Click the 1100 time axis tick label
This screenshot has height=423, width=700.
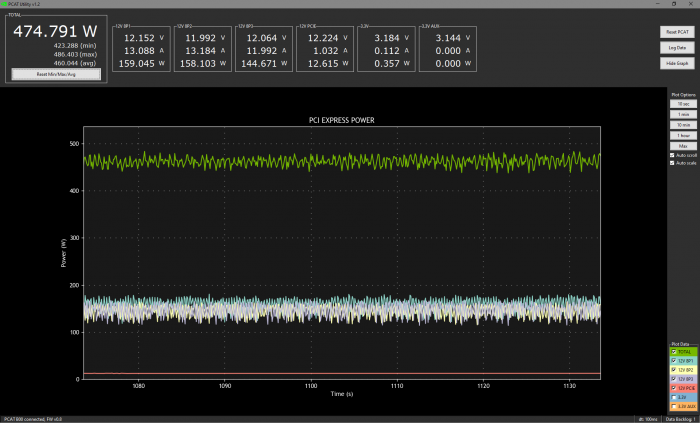click(x=311, y=386)
